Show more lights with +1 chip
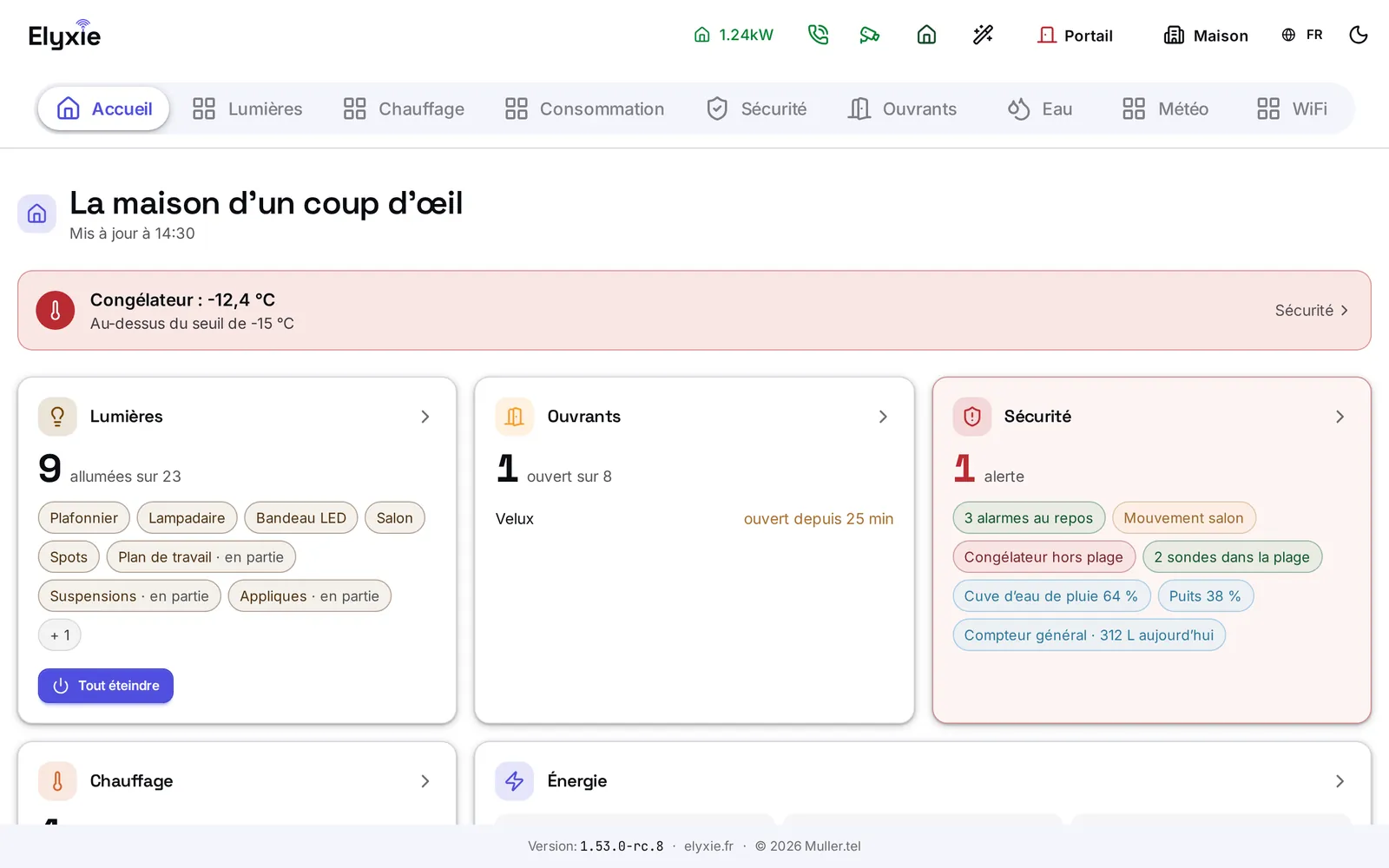 click(x=60, y=635)
